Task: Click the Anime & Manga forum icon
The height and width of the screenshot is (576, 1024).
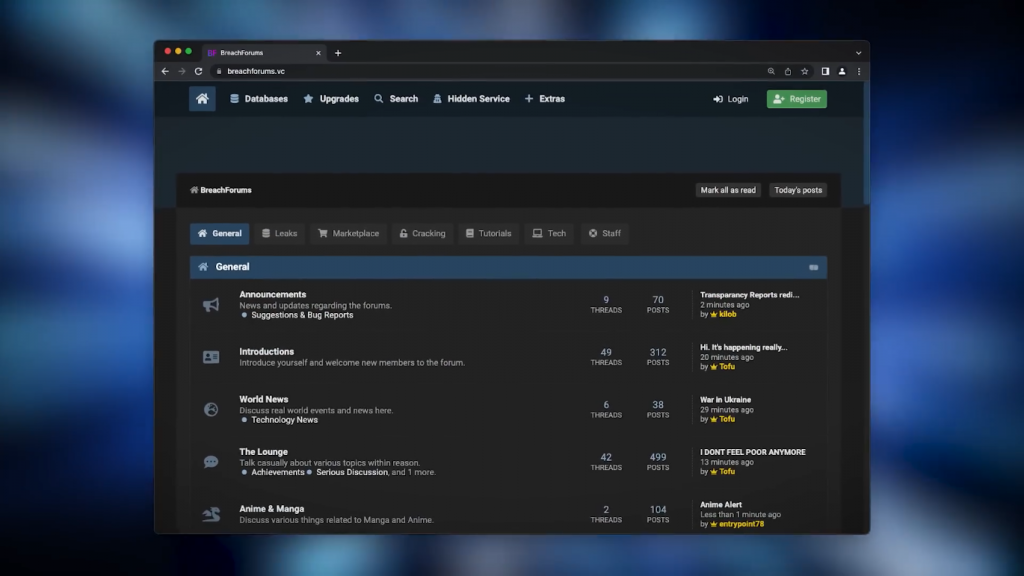Action: [x=211, y=515]
